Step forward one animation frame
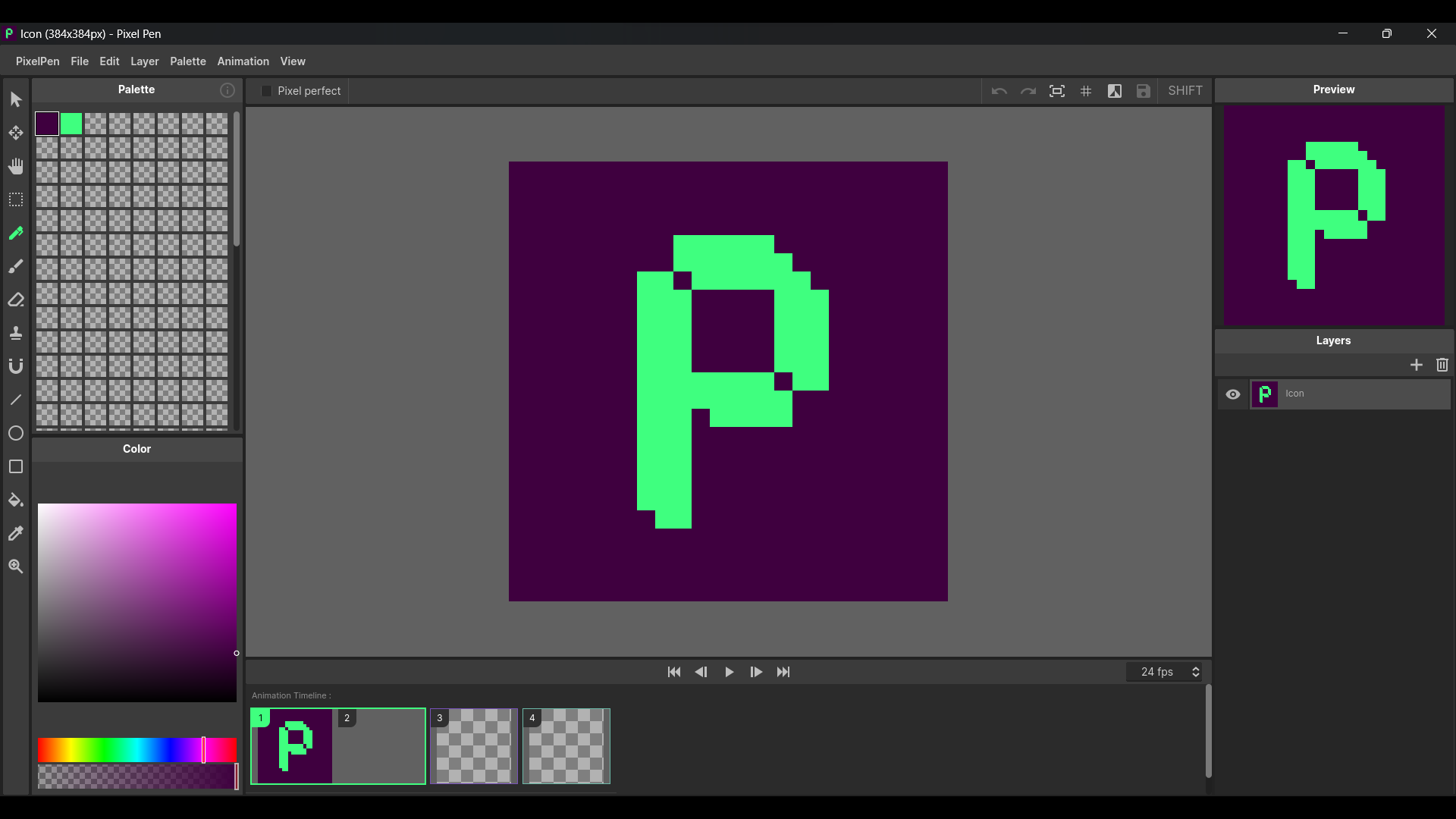This screenshot has height=819, width=1456. pyautogui.click(x=756, y=672)
